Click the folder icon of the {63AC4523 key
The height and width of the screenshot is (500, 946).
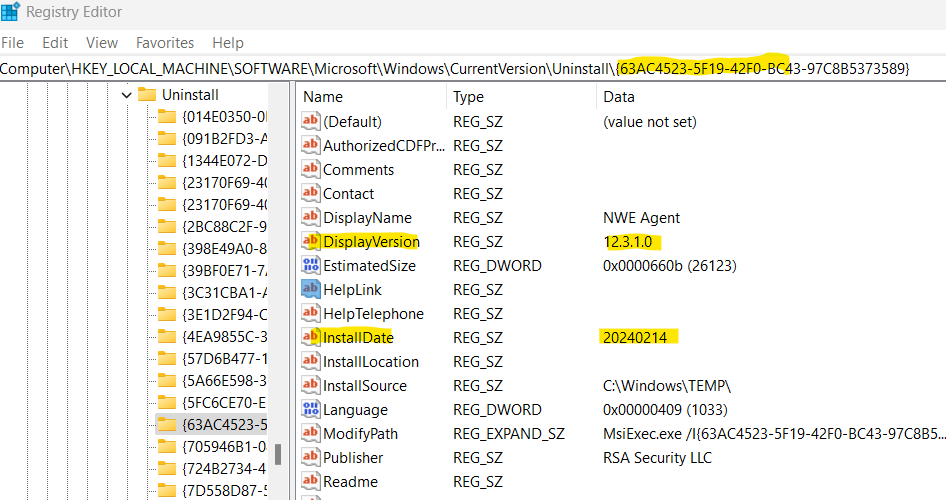click(166, 424)
